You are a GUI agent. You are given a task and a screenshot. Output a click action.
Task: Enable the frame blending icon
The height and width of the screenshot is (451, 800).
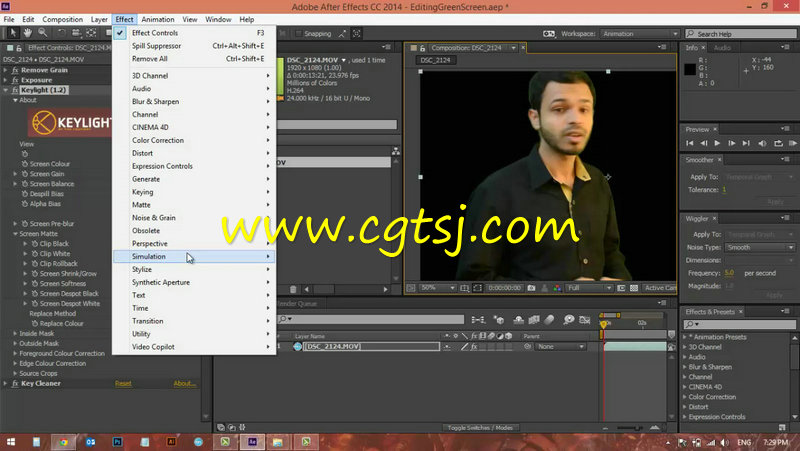pyautogui.click(x=534, y=320)
